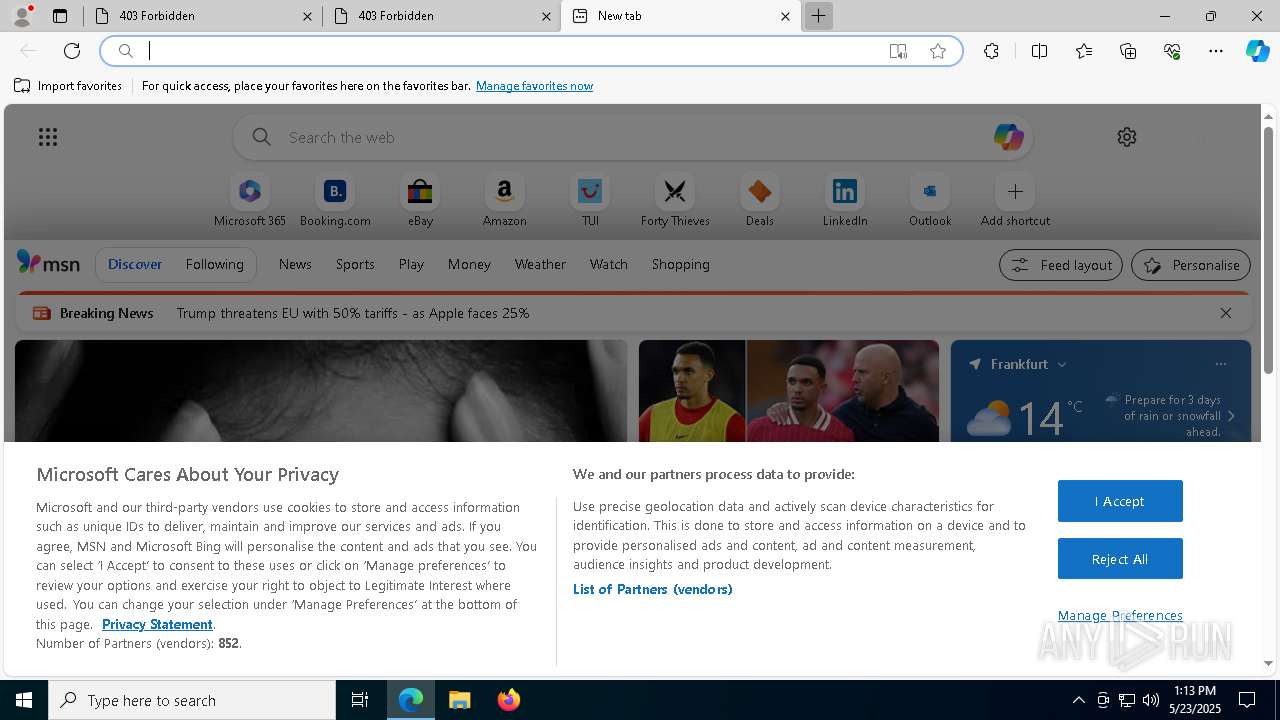Open File Explorer from the taskbar
The width and height of the screenshot is (1280, 720).
pyautogui.click(x=460, y=700)
